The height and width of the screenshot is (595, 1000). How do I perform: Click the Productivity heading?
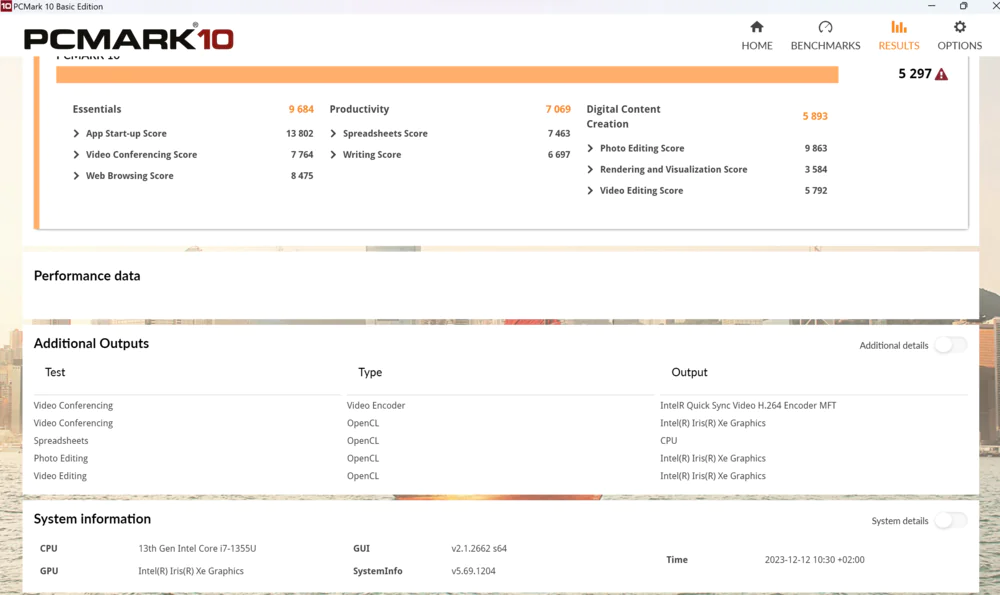359,109
